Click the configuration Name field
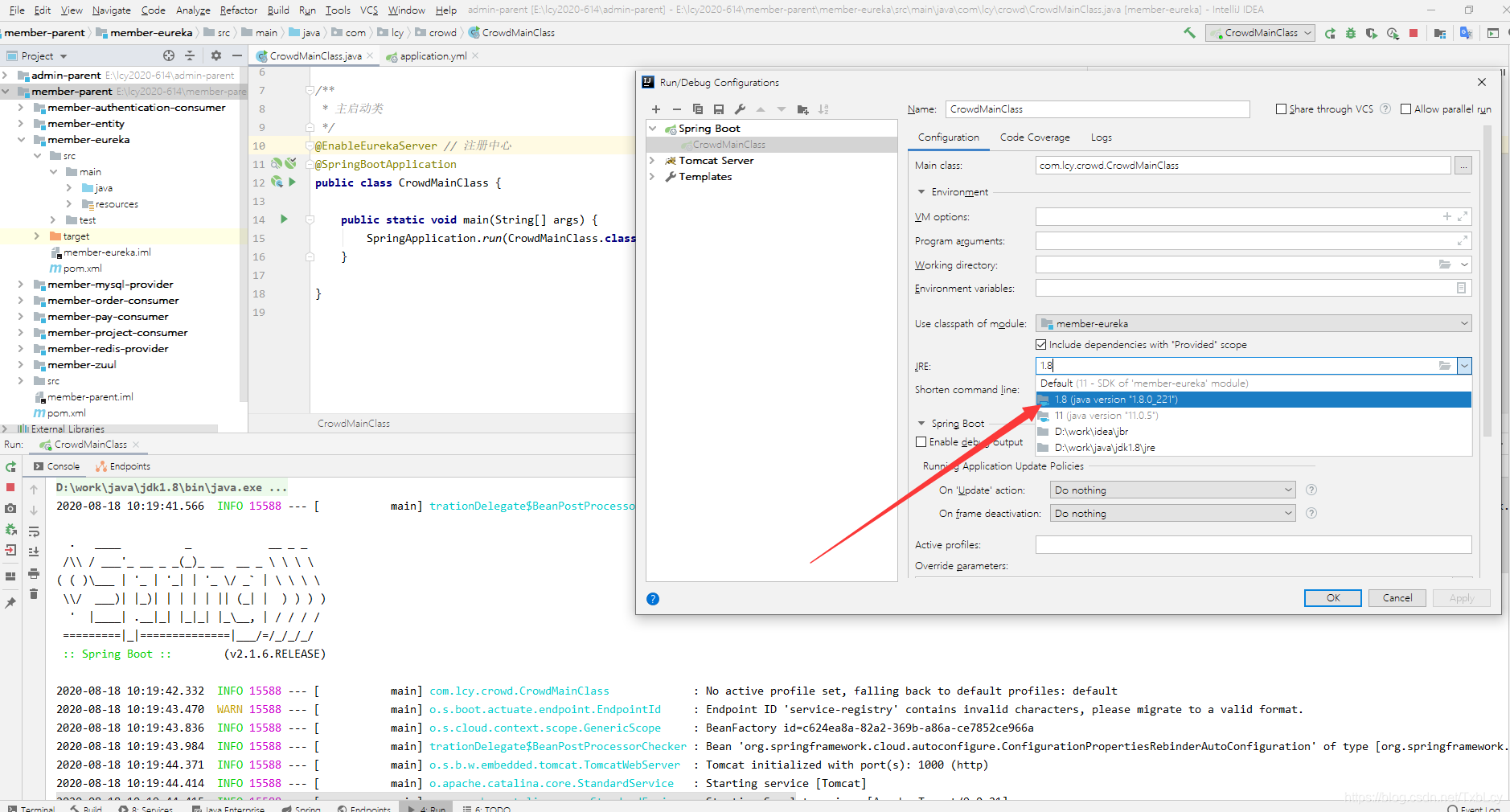This screenshot has height=812, width=1510. (1098, 109)
